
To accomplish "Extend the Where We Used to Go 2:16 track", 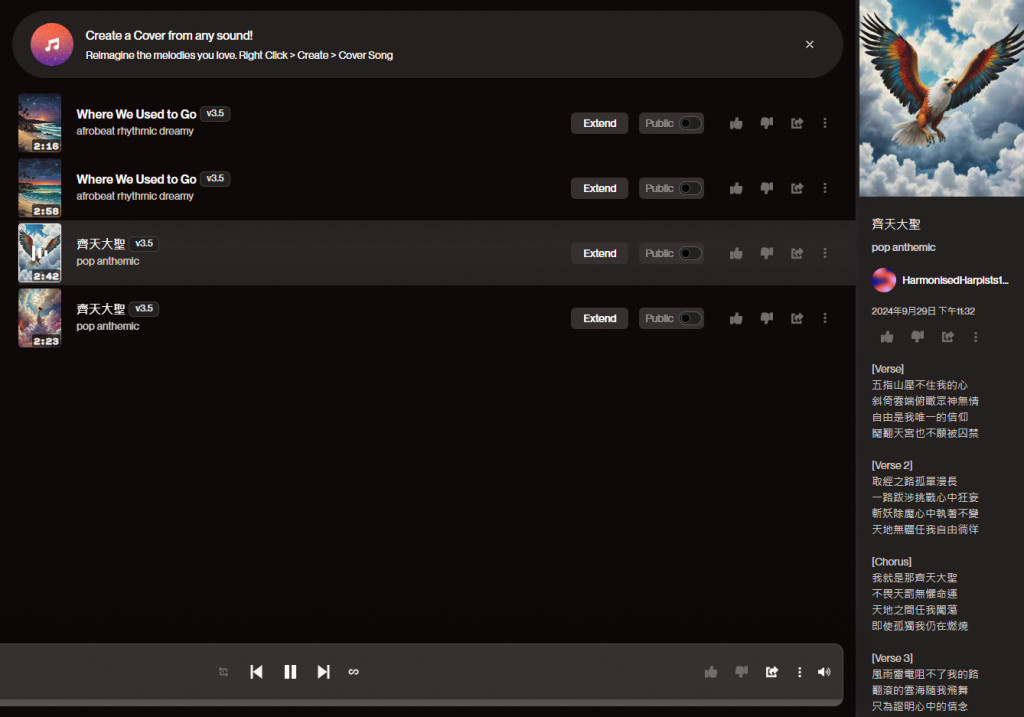I will pos(600,123).
